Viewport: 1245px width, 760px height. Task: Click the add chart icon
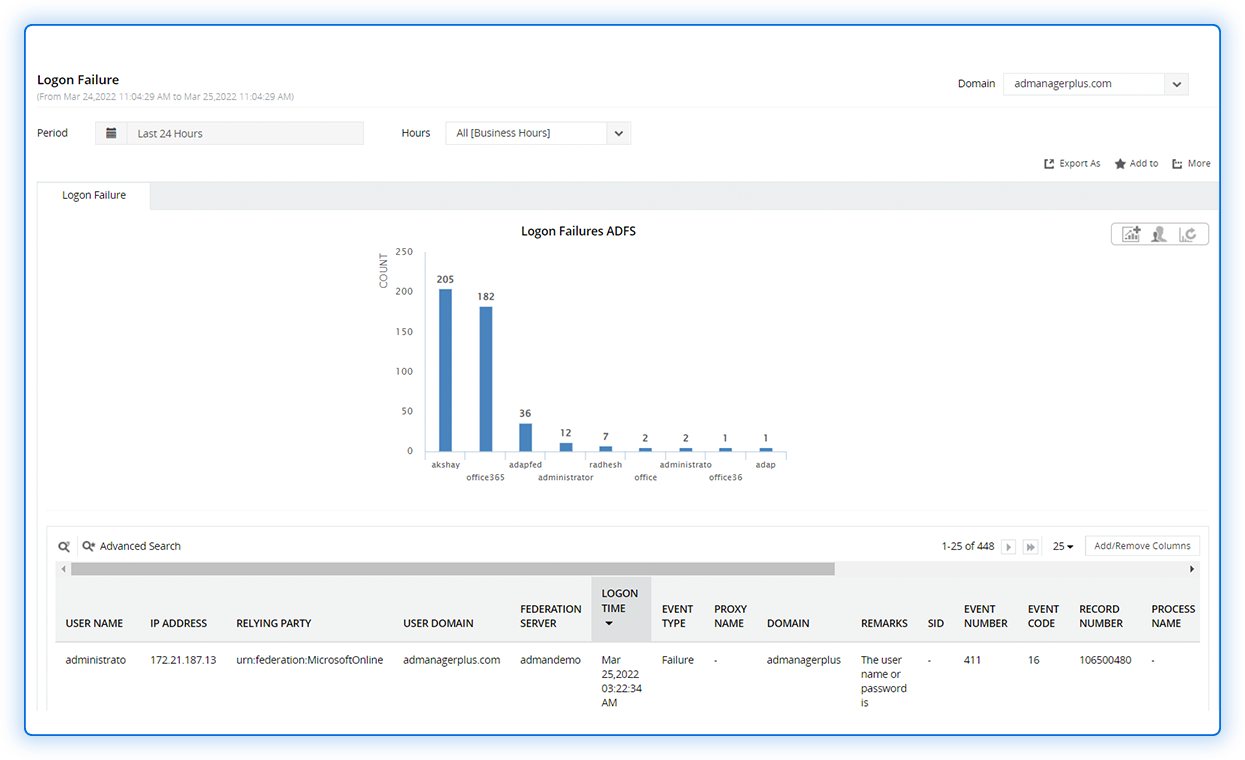pyautogui.click(x=1131, y=234)
